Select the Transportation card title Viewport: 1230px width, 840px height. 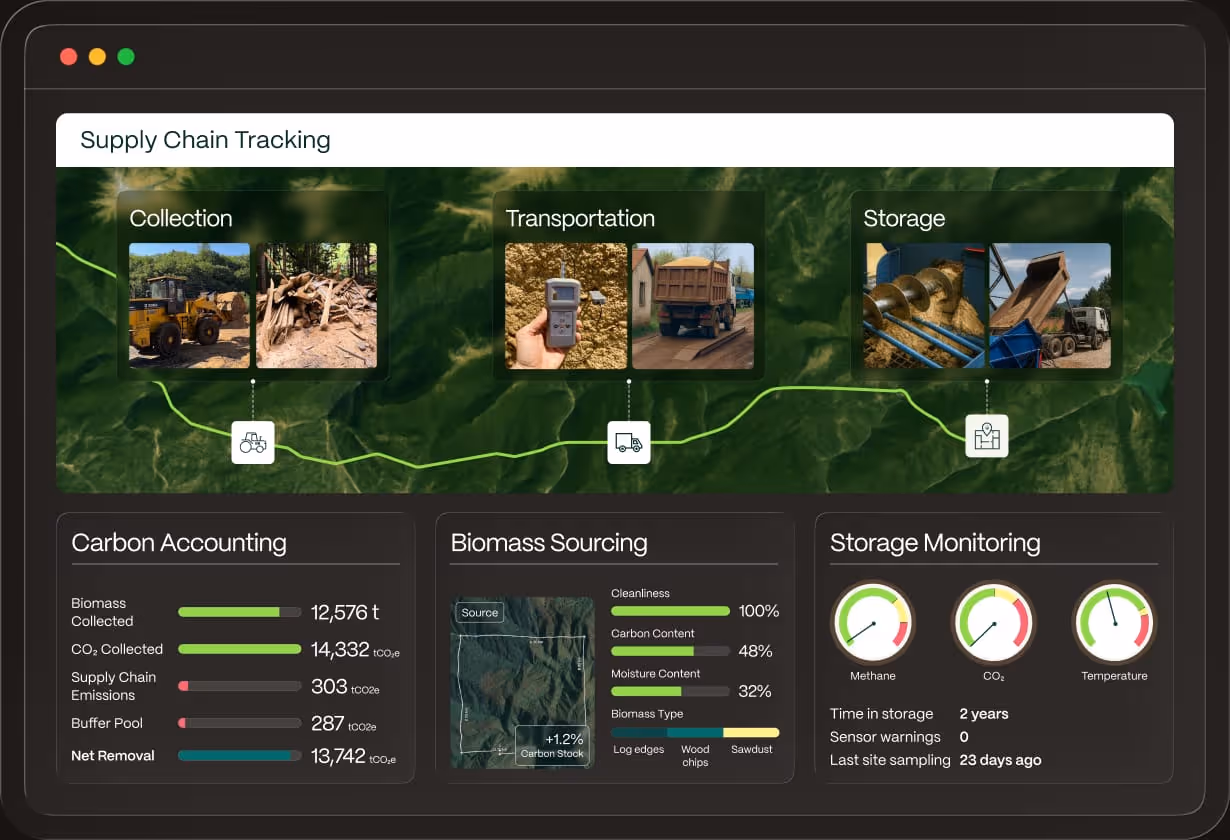(x=580, y=218)
